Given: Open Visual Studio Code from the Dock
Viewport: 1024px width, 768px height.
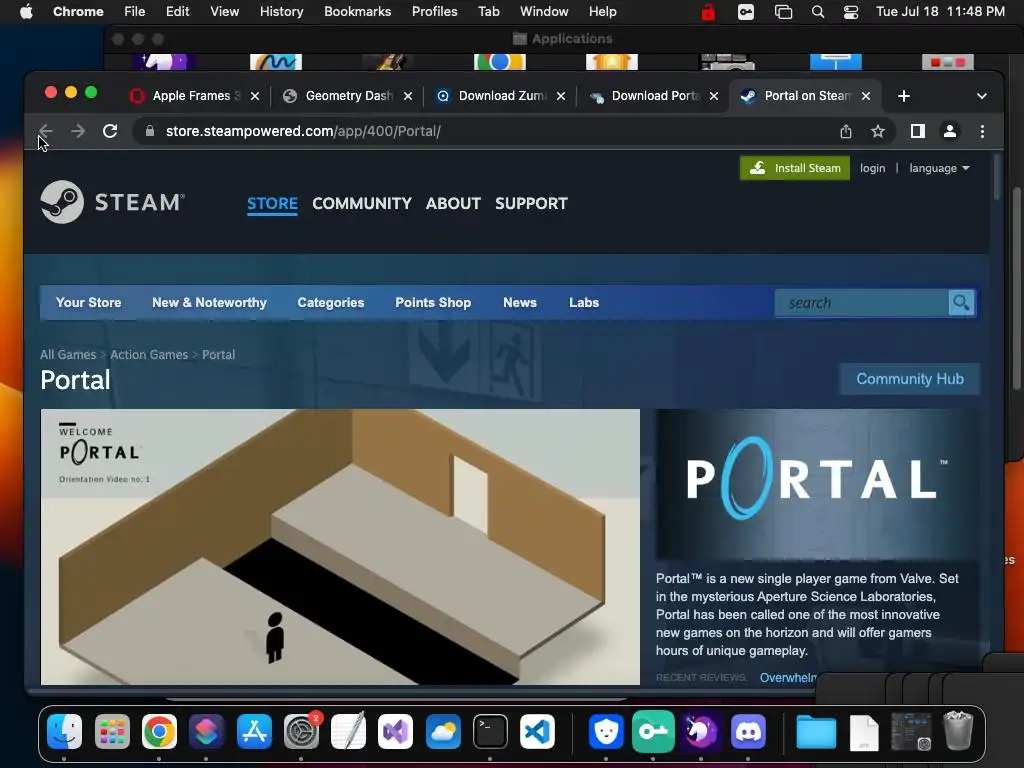Looking at the screenshot, I should coord(537,731).
